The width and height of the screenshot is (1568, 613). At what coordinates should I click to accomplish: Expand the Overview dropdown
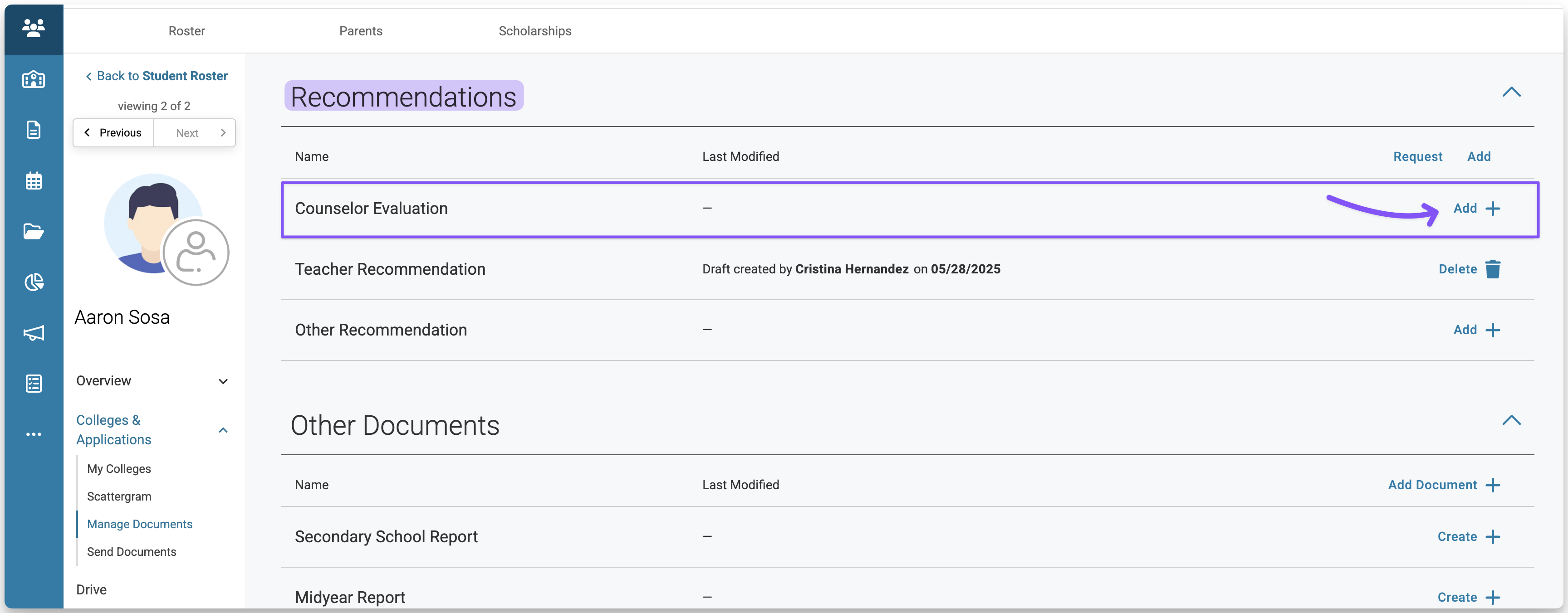click(223, 381)
